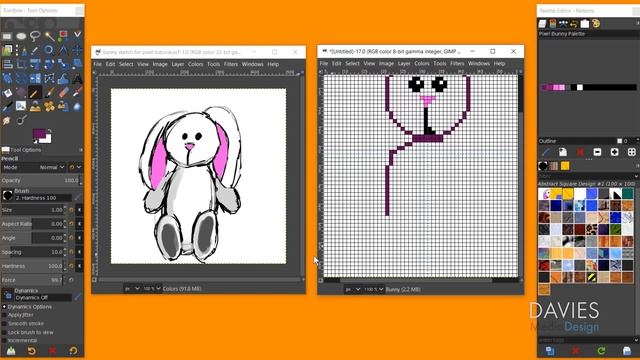Select the Move tool
Screen dimensions: 640x360
click(77, 50)
